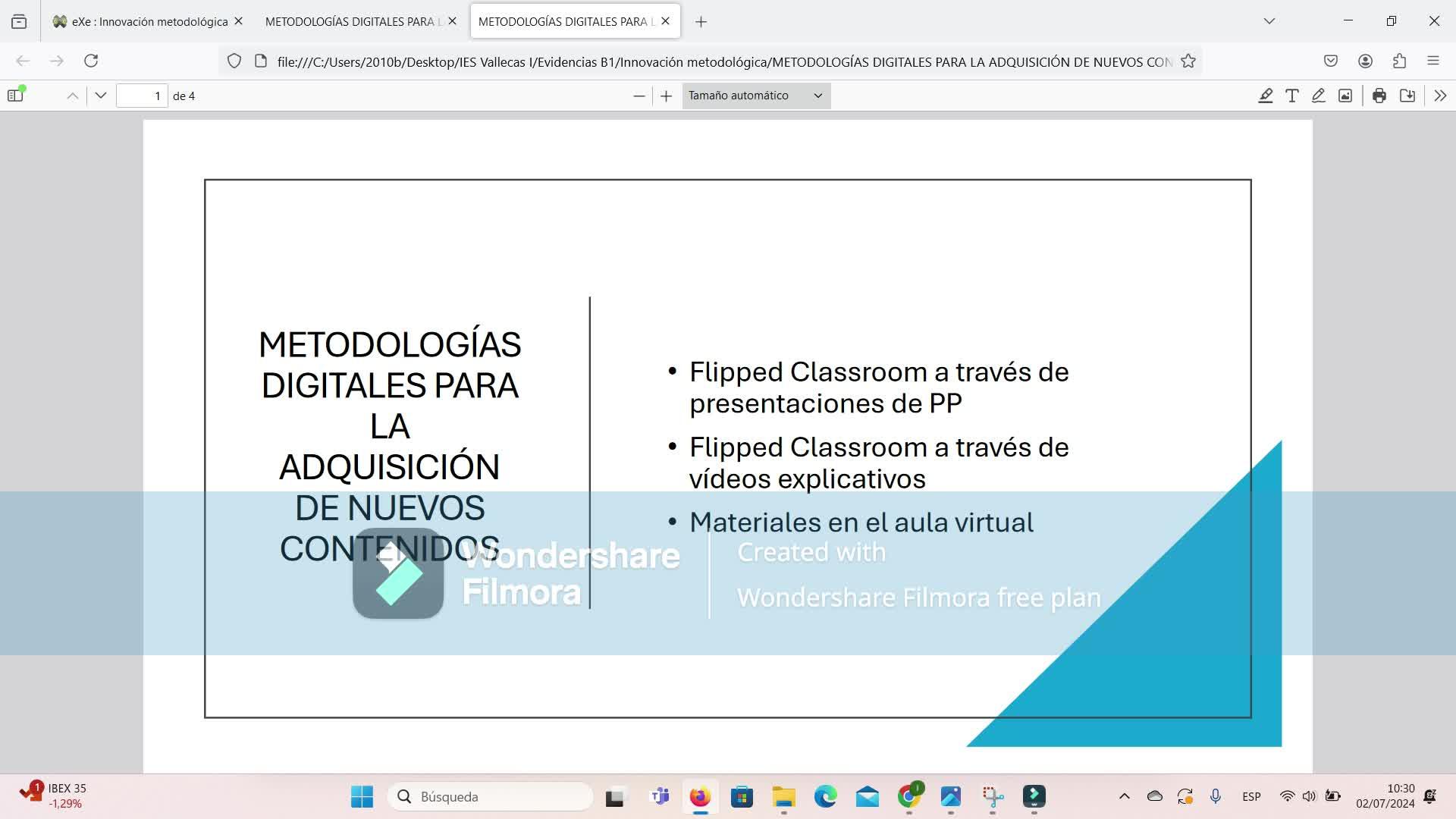The width and height of the screenshot is (1456, 819).
Task: Open the list all tabs dropdown
Action: [x=1269, y=21]
